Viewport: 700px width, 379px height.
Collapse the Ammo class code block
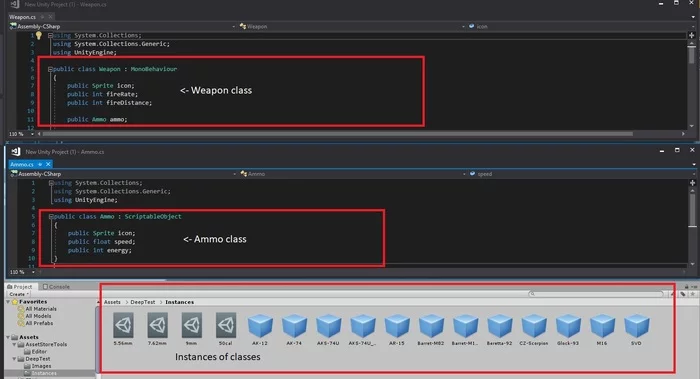tap(51, 217)
